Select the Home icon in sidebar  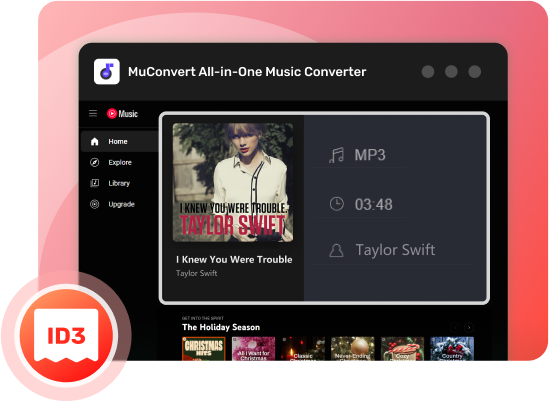coord(95,141)
